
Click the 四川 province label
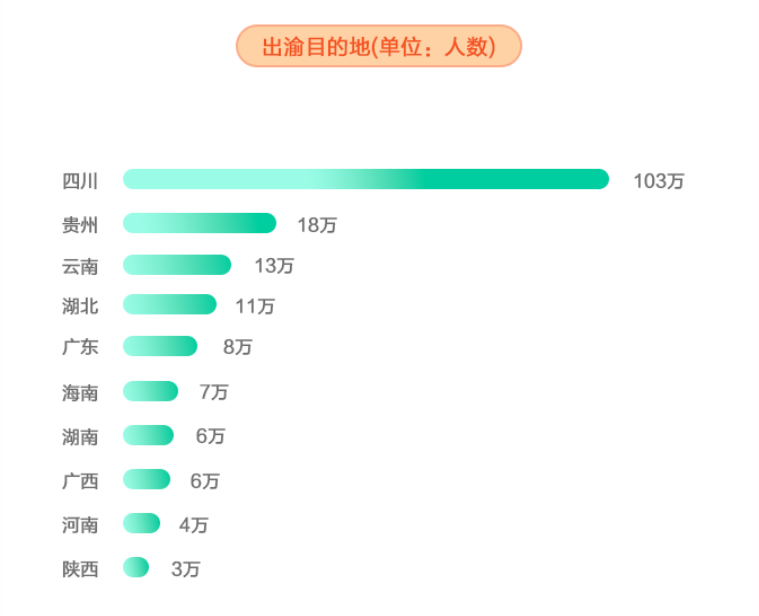pyautogui.click(x=80, y=181)
